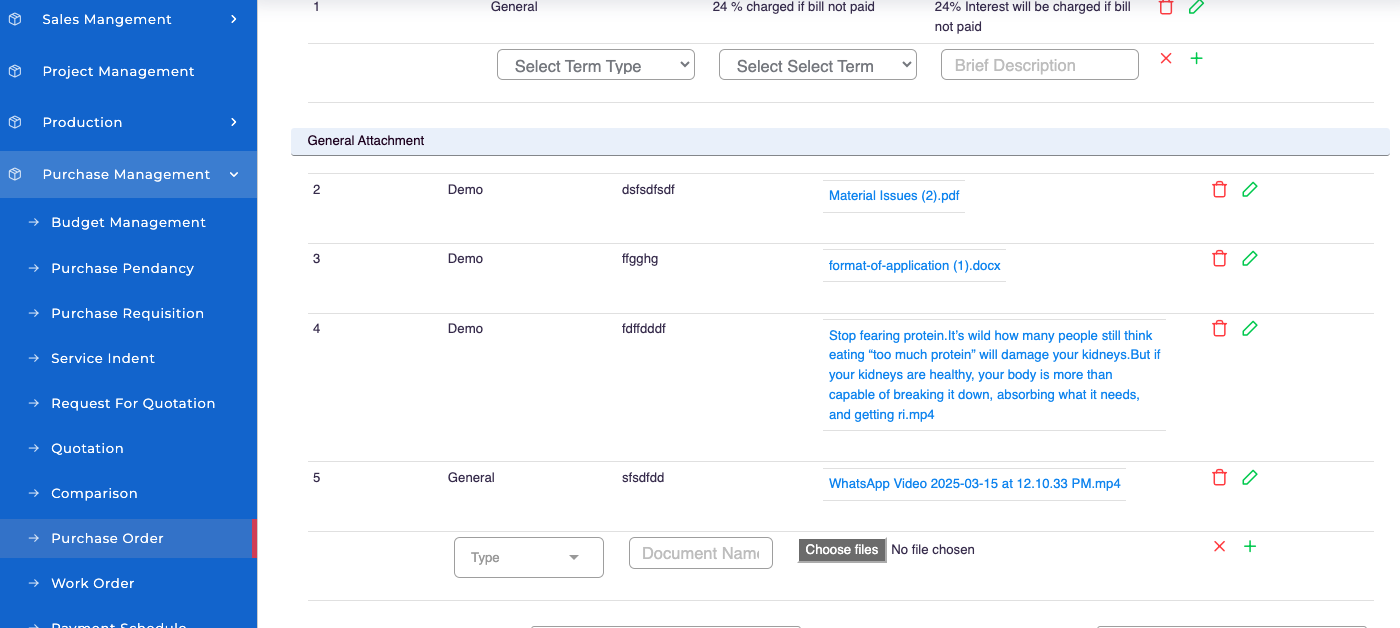
Task: Focus the Document Name text field
Action: 700,554
